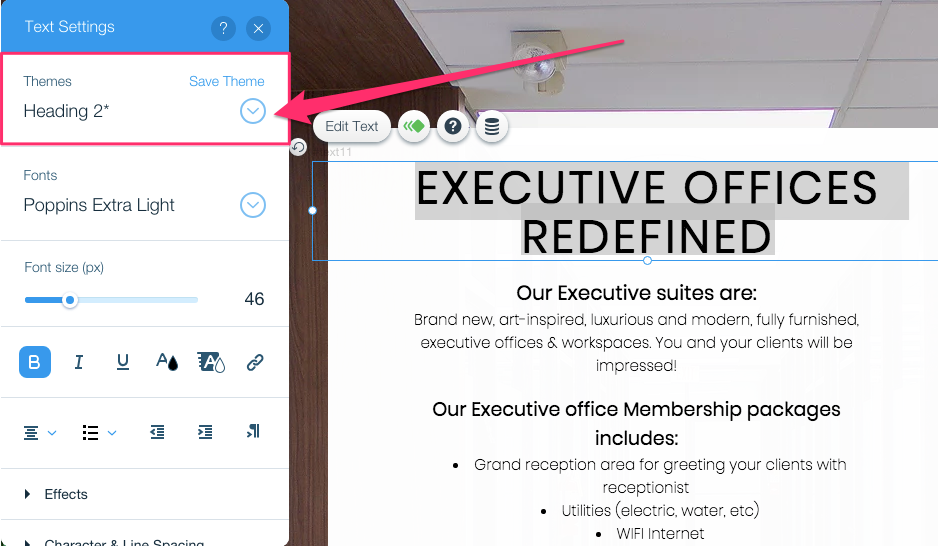Screen dimensions: 938x546
Task: Open the text color picker
Action: tap(167, 362)
